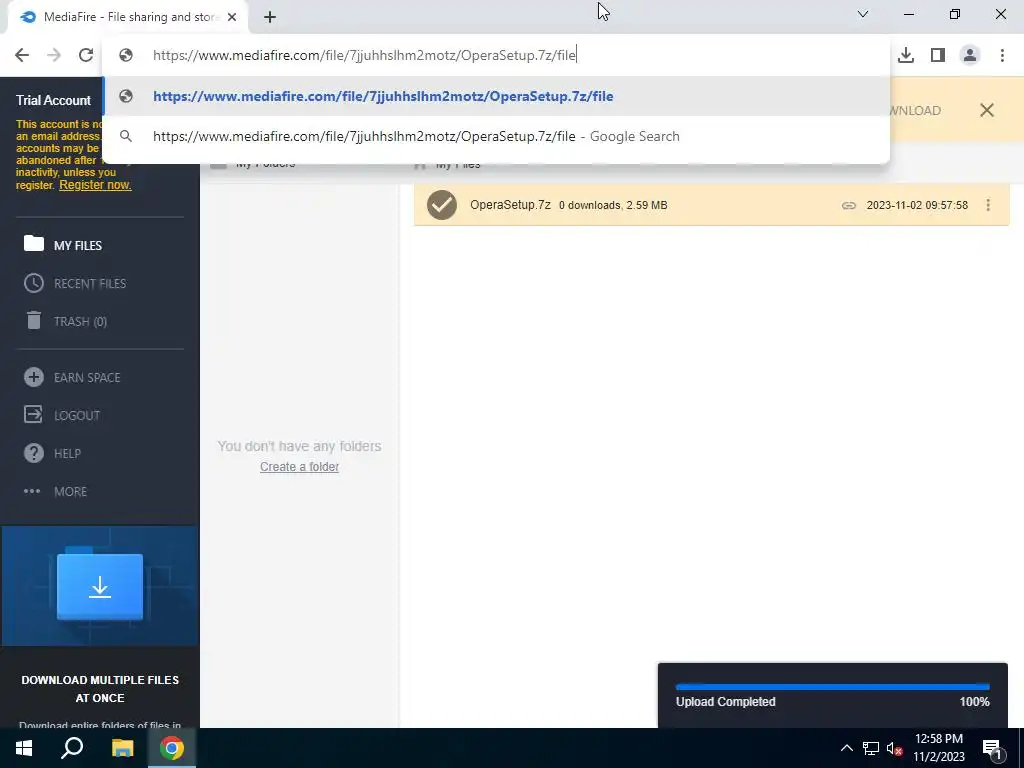Close the MediaFire tab
Screen dimensions: 1024x768
(x=232, y=17)
